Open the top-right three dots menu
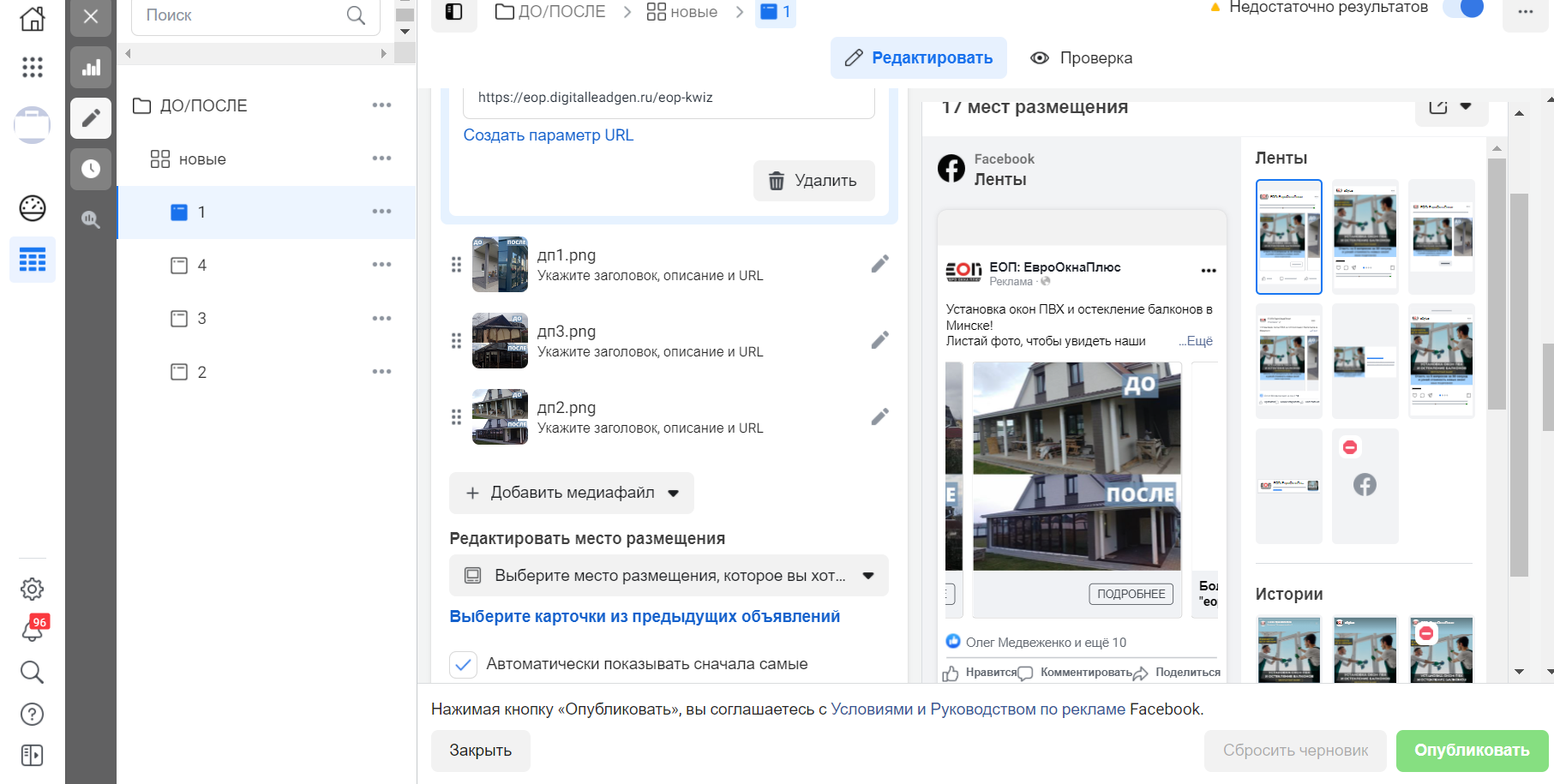The image size is (1554, 784). 1526,12
